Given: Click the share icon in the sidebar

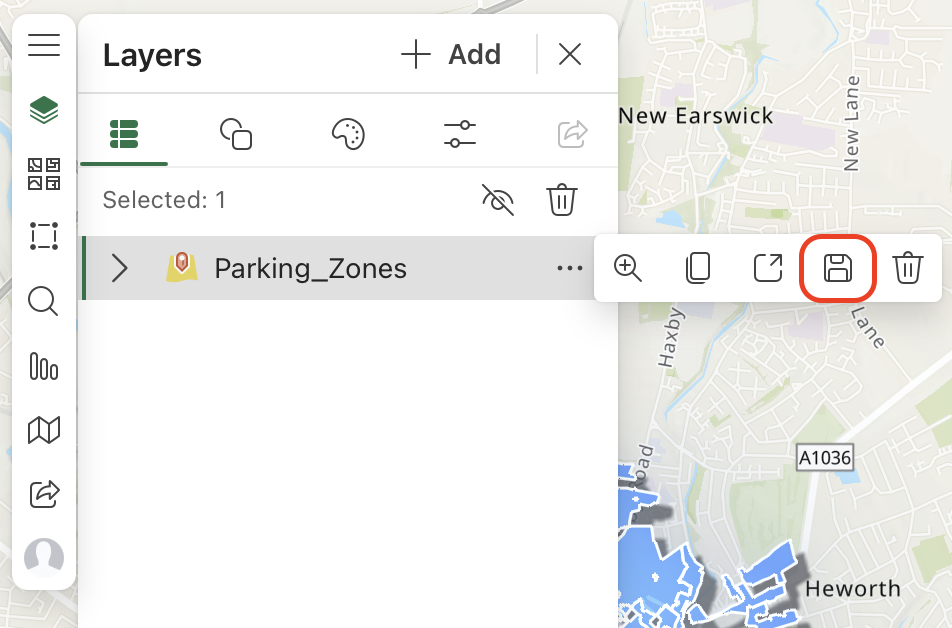Looking at the screenshot, I should (44, 494).
